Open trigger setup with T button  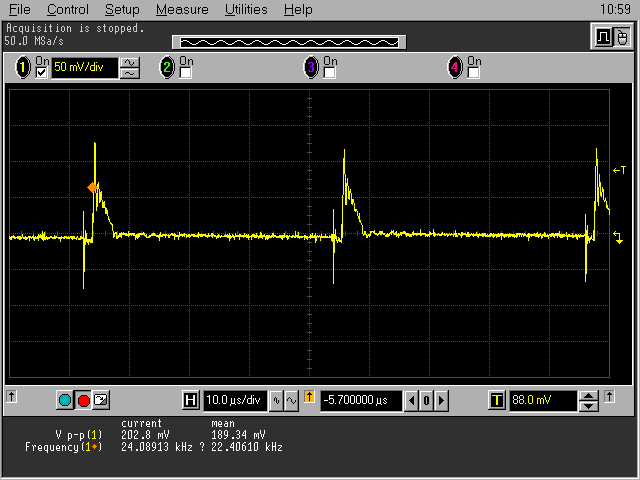(496, 401)
